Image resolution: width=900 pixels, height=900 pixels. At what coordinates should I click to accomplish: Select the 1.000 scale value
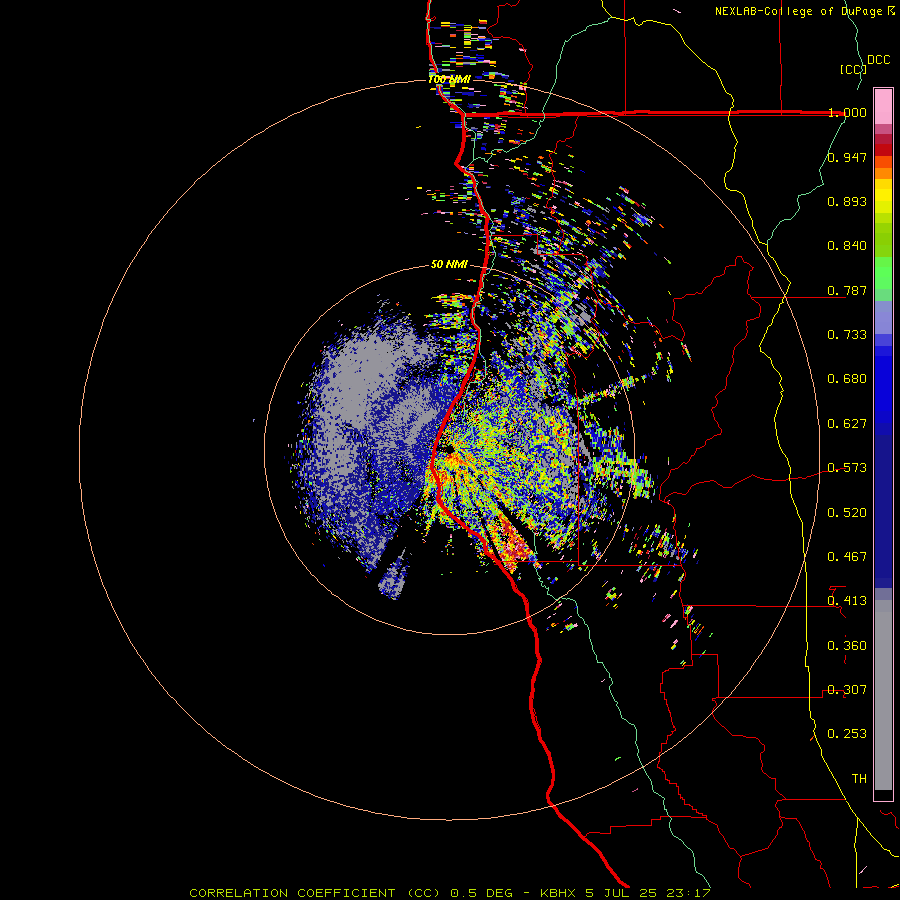847,112
